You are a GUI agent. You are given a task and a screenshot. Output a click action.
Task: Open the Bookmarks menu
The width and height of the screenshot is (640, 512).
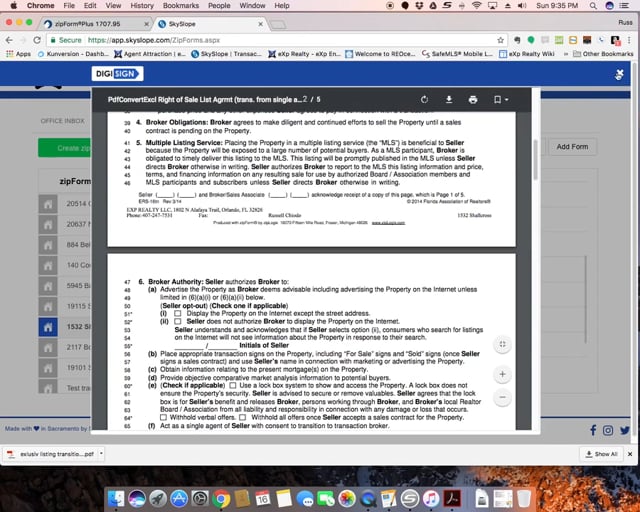click(x=180, y=6)
